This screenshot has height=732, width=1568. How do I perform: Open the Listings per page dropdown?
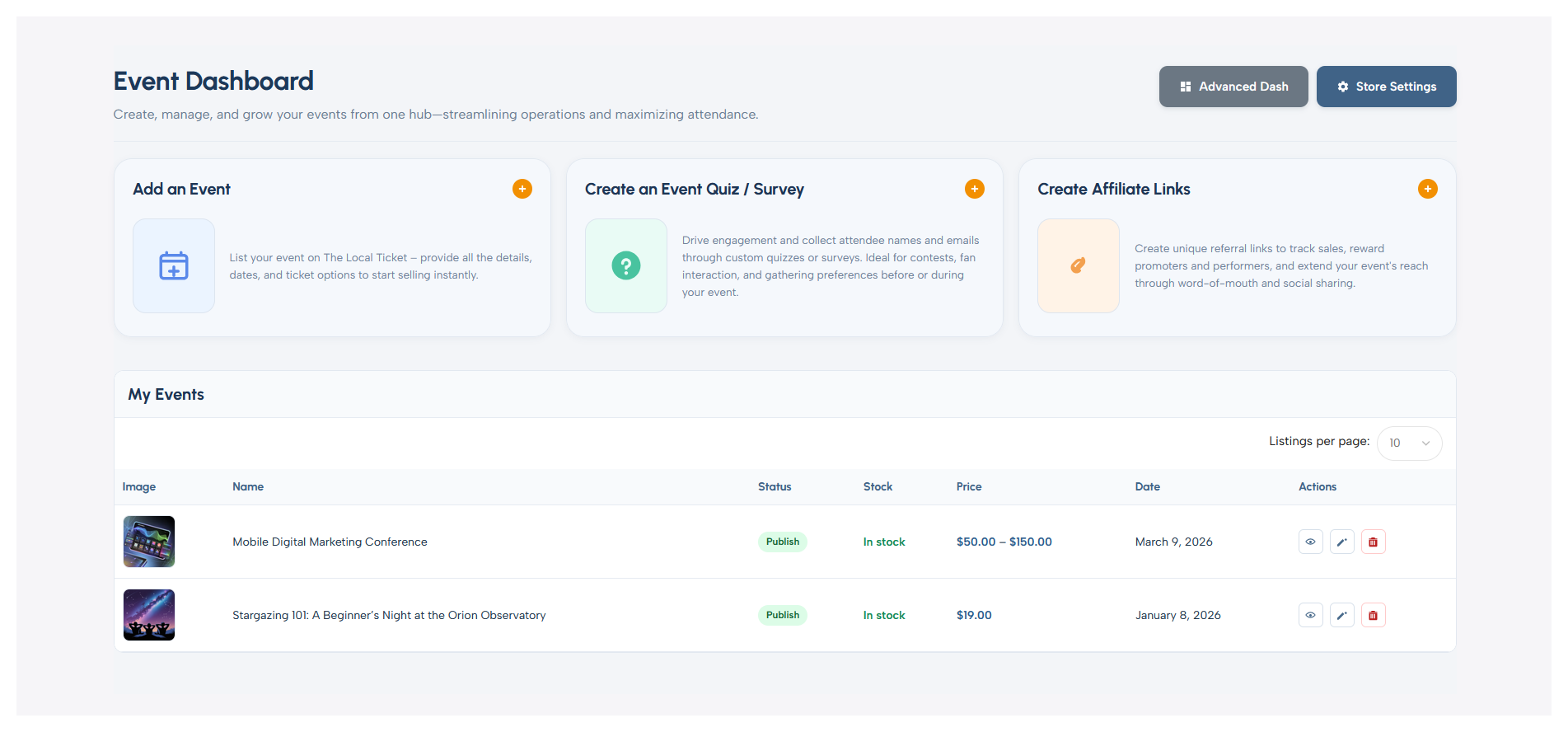coord(1409,443)
